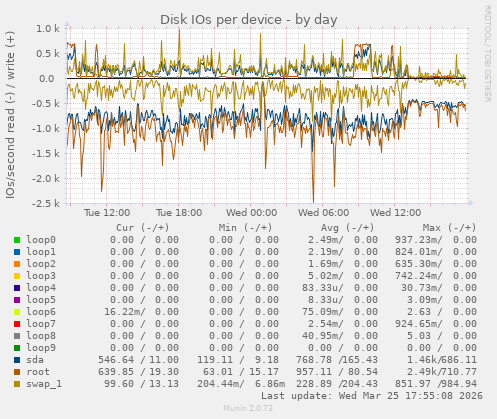Click the loop9 dark green legend swatch
Image resolution: width=497 pixels, height=419 pixels.
click(17, 348)
